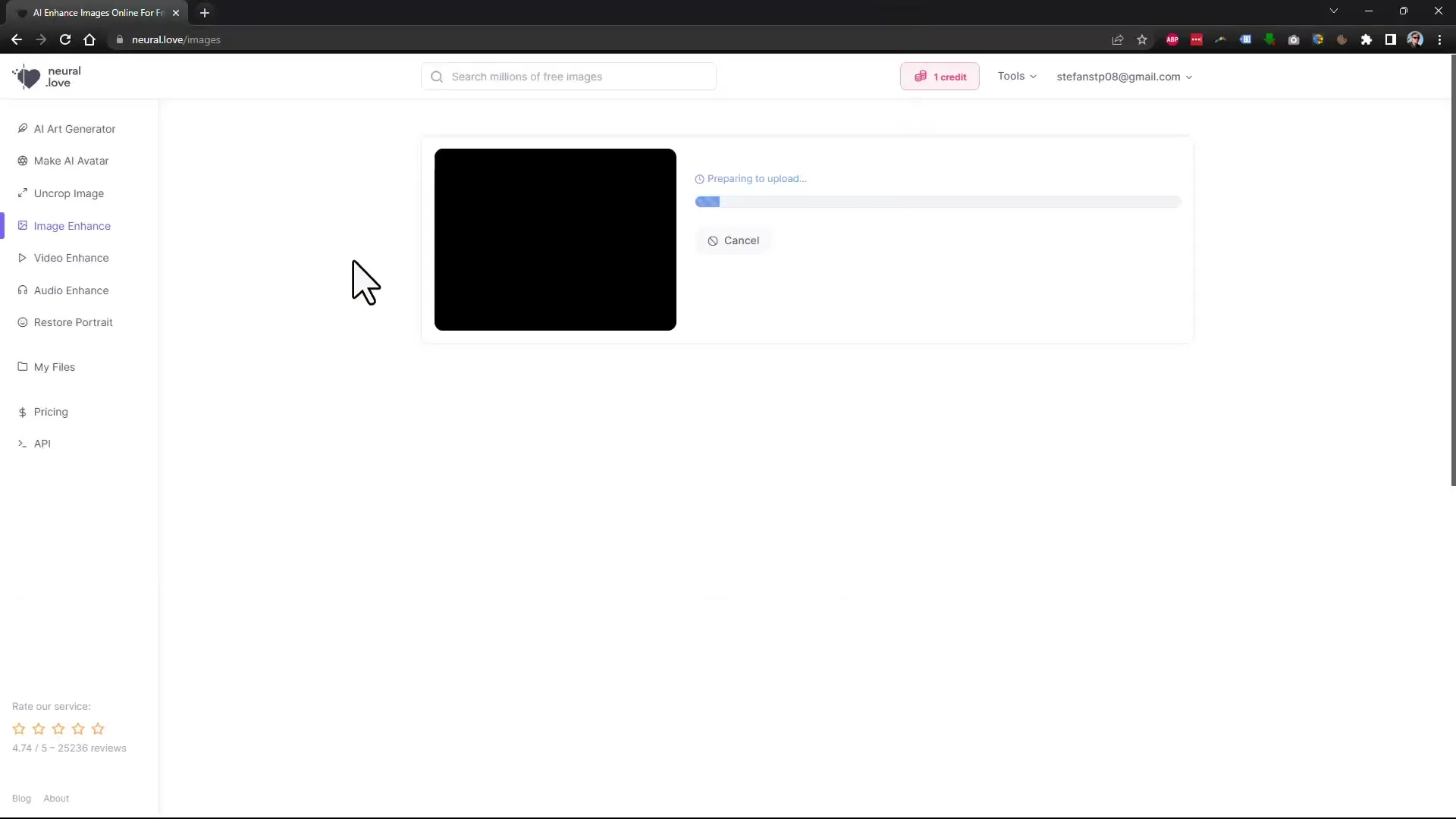Image resolution: width=1456 pixels, height=819 pixels.
Task: Open the Uncrop Image tool
Action: pos(68,193)
